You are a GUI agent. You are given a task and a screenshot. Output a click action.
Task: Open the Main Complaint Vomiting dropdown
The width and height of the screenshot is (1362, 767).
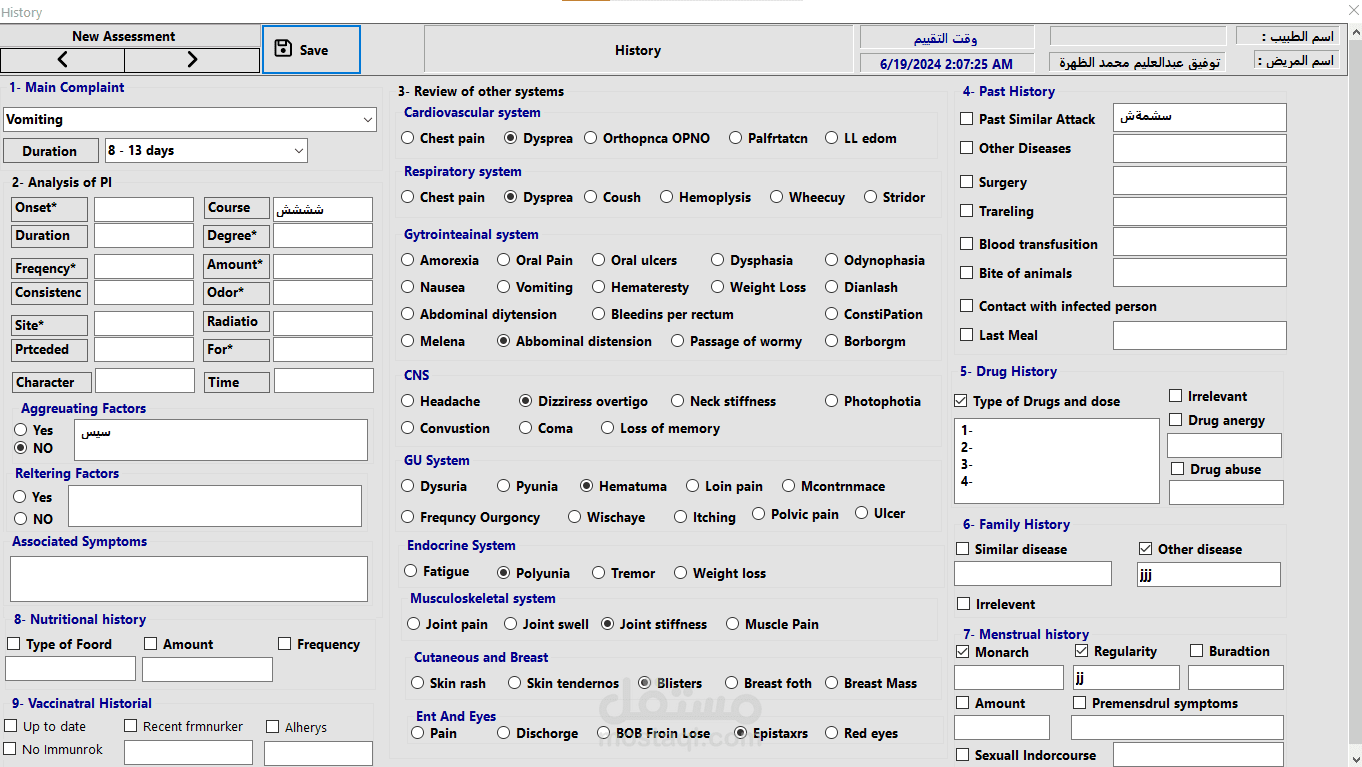click(x=190, y=119)
